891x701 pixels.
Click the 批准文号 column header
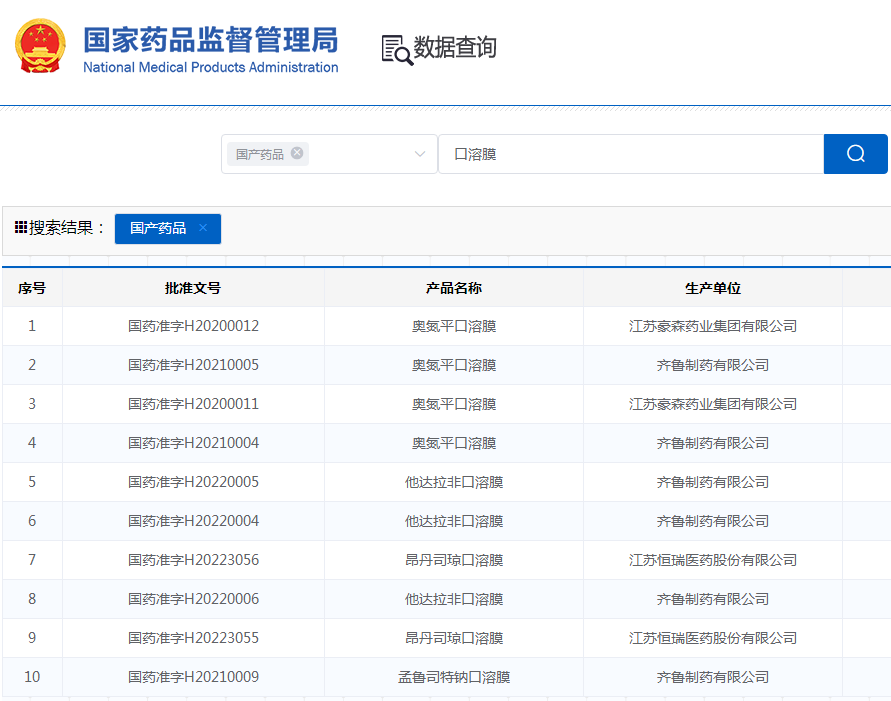(193, 288)
